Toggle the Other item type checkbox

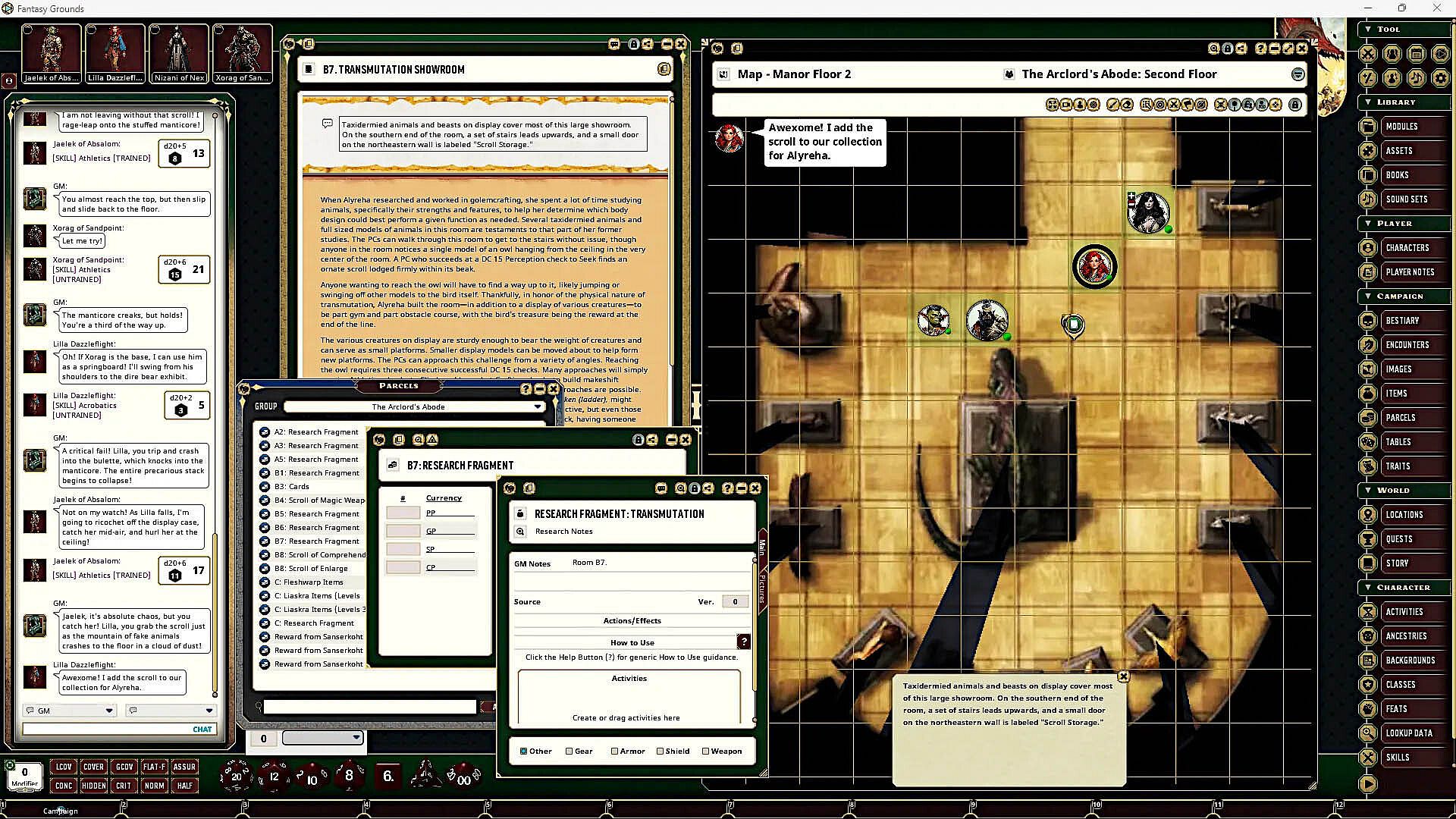[523, 752]
